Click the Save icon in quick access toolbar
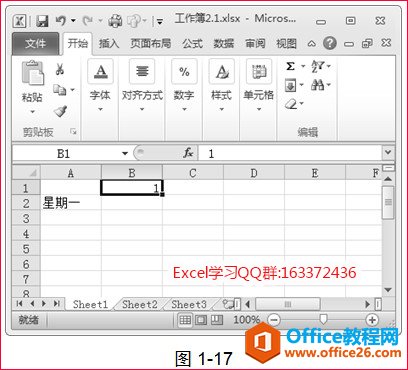The width and height of the screenshot is (408, 370). [42, 21]
